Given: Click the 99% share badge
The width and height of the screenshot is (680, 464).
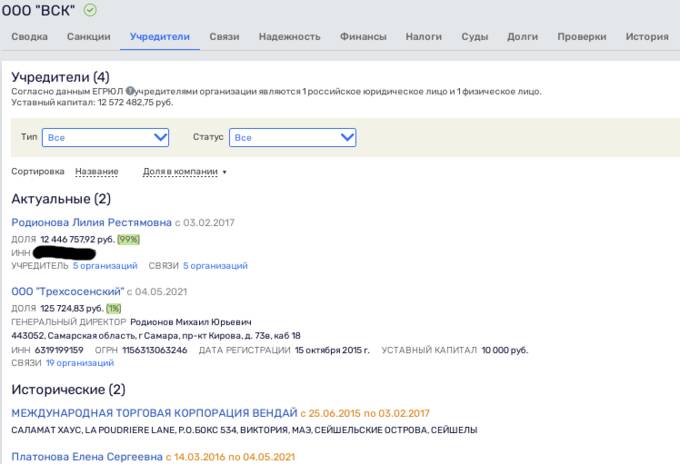Looking at the screenshot, I should click(x=128, y=240).
